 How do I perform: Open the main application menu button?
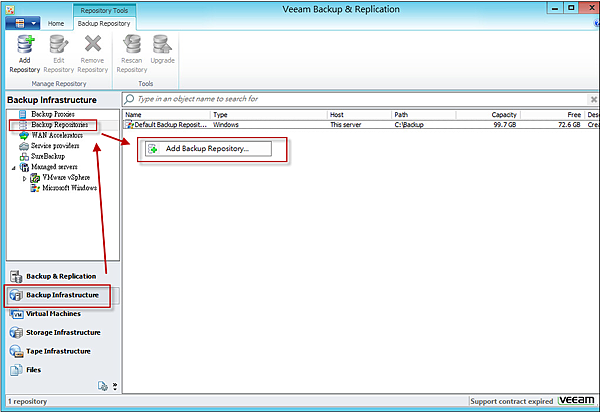pyautogui.click(x=23, y=23)
